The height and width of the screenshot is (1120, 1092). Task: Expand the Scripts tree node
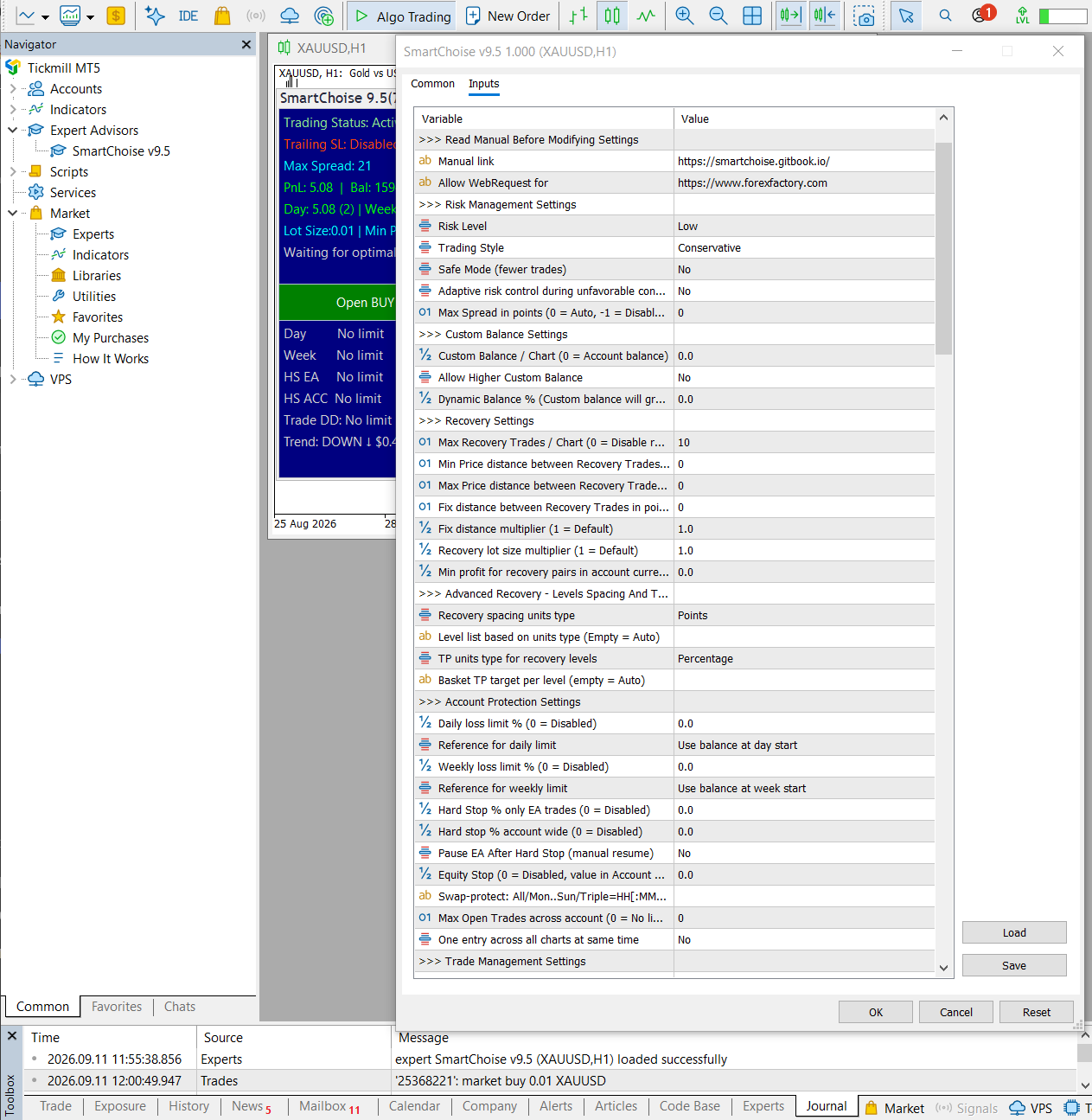pyautogui.click(x=13, y=171)
